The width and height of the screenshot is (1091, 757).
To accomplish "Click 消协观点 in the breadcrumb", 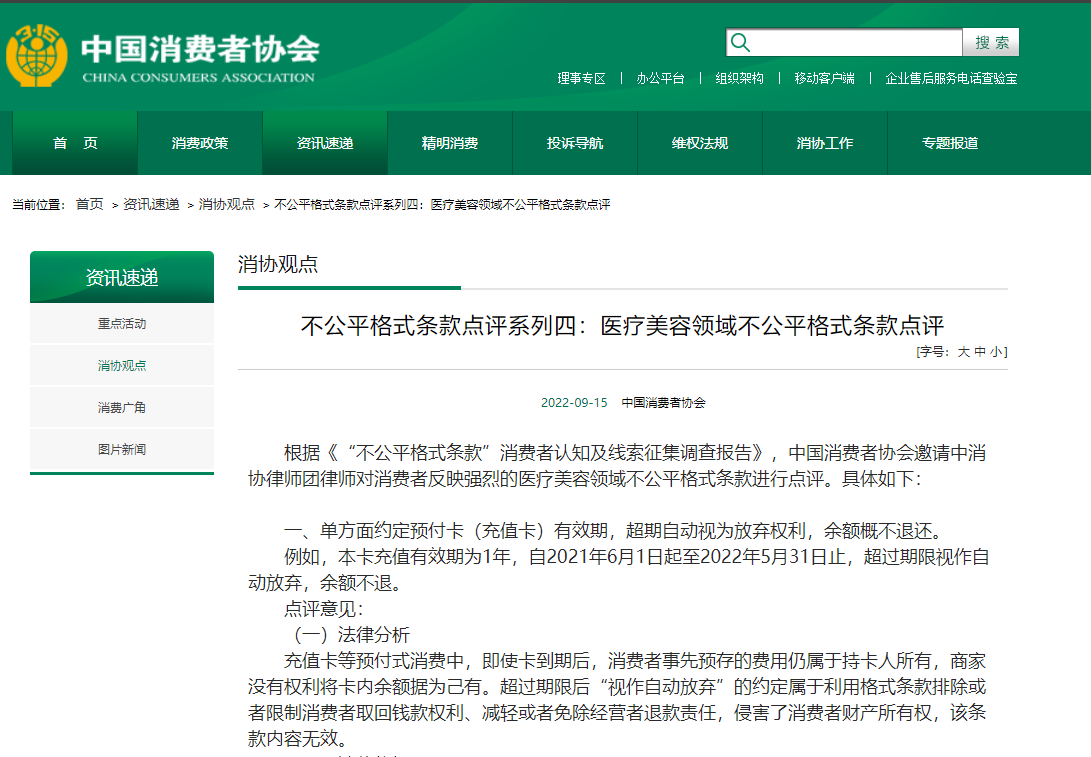I will [227, 204].
